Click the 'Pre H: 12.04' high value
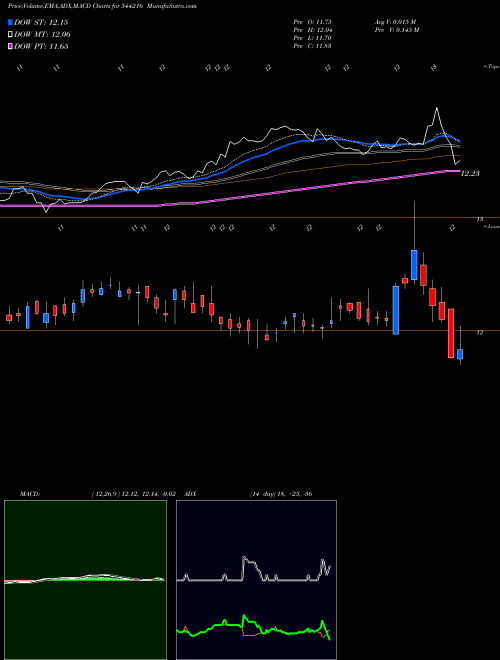 point(313,30)
